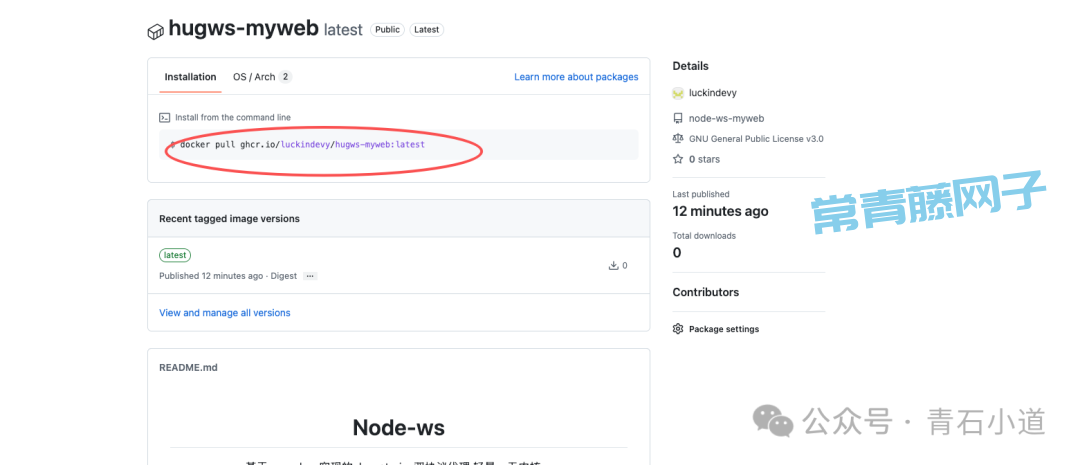This screenshot has height=465, width=1080.
Task: Click the package box icon beside hugws-myweb
Action: point(155,32)
